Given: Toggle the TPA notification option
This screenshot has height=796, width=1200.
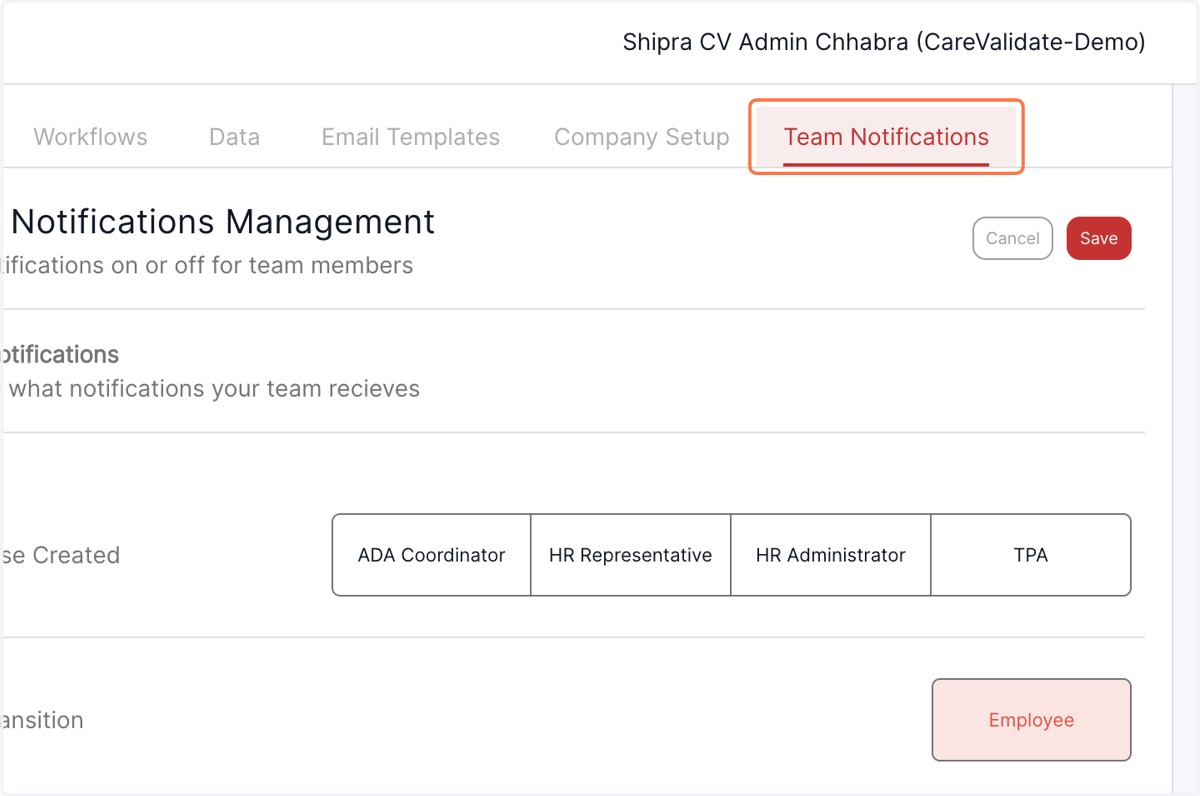Looking at the screenshot, I should tap(1031, 555).
